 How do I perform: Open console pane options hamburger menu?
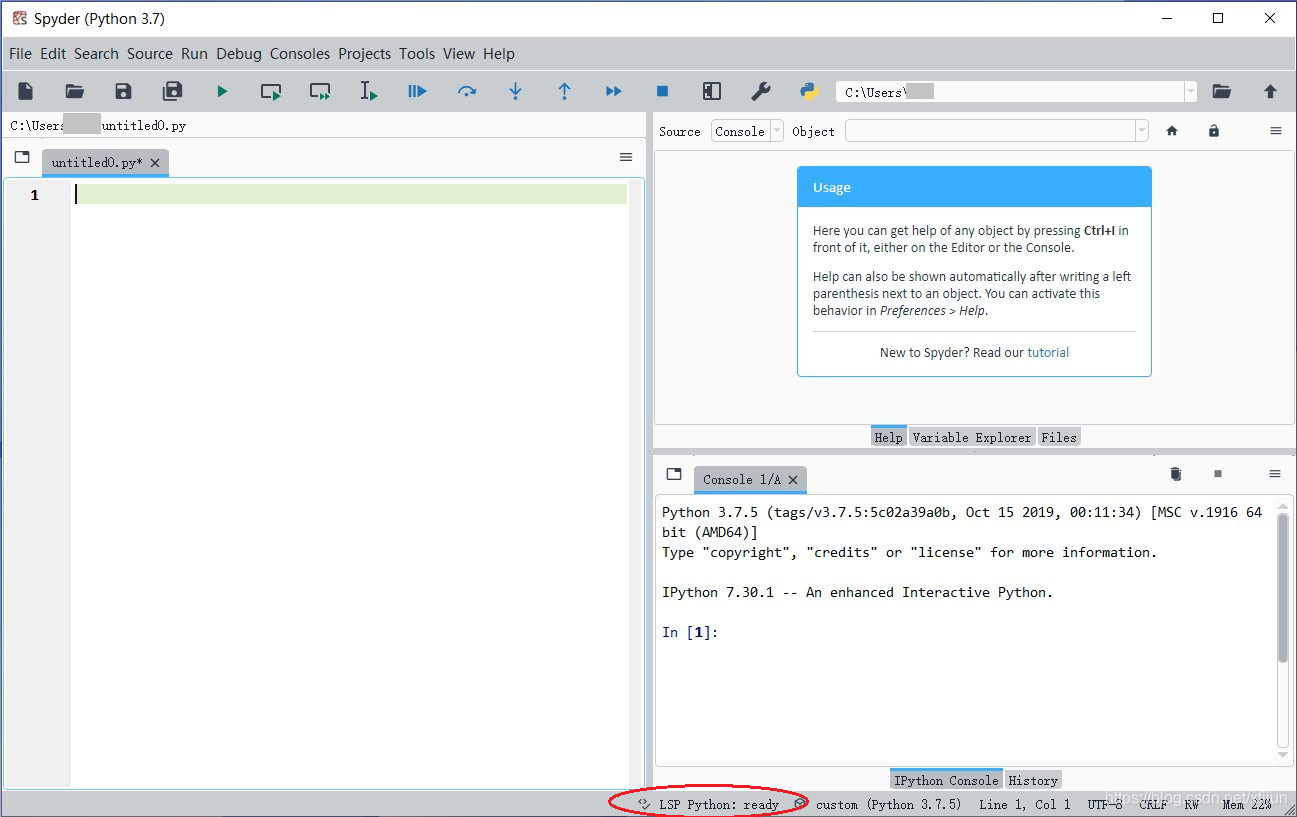(x=1275, y=474)
